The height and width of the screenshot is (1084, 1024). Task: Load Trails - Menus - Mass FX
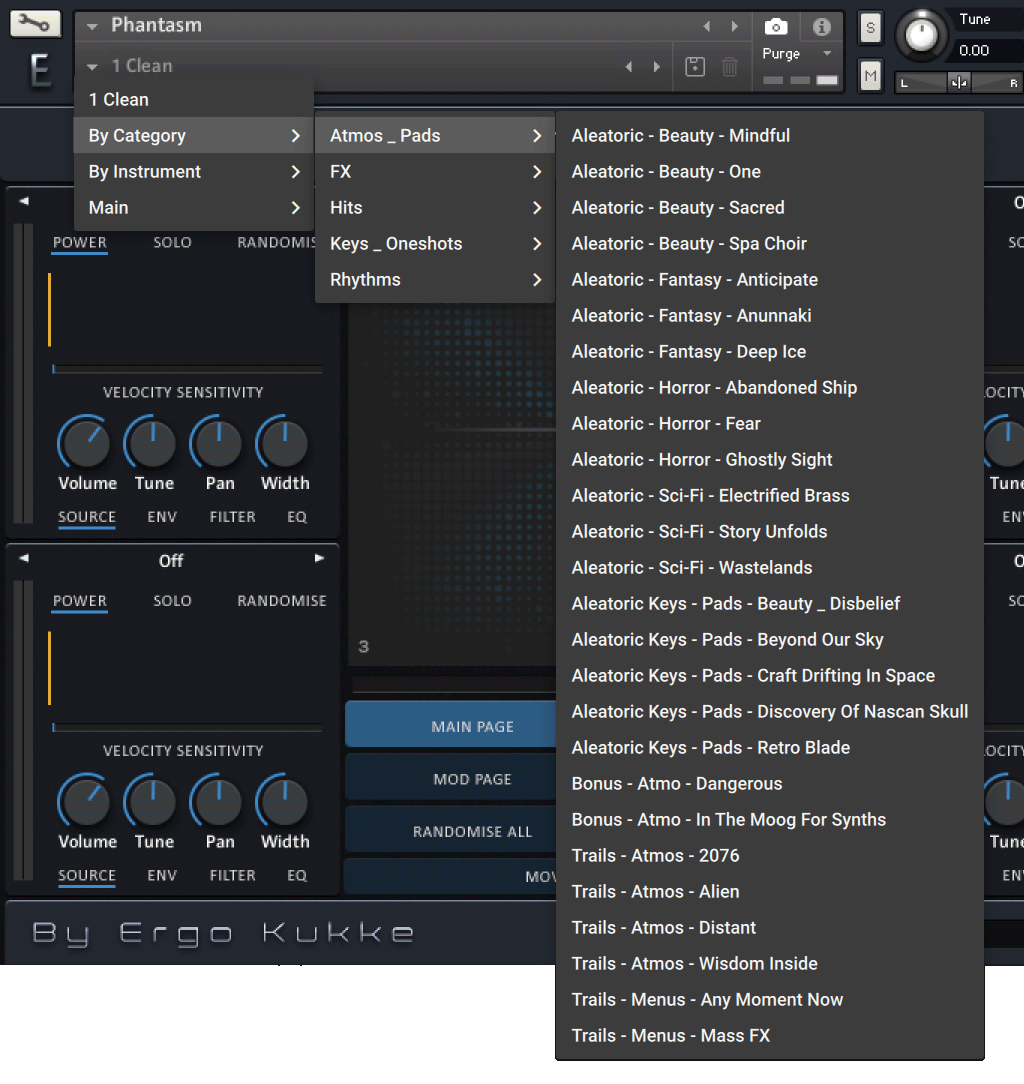(770, 1036)
